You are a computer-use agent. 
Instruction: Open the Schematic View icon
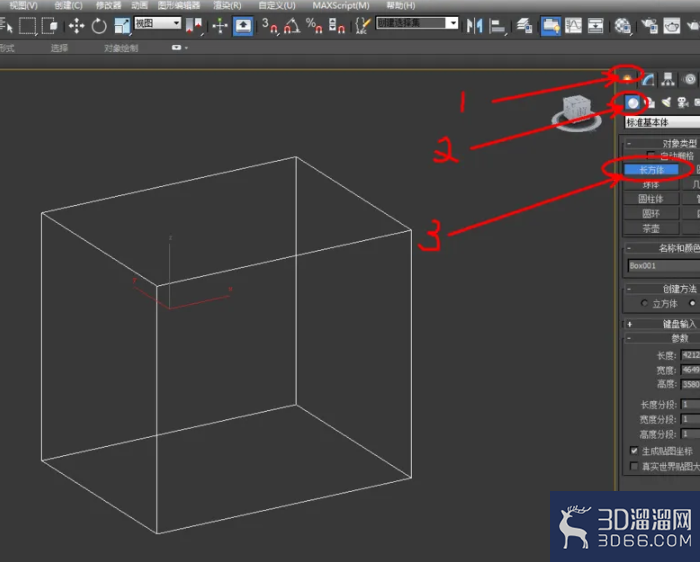(x=596, y=25)
